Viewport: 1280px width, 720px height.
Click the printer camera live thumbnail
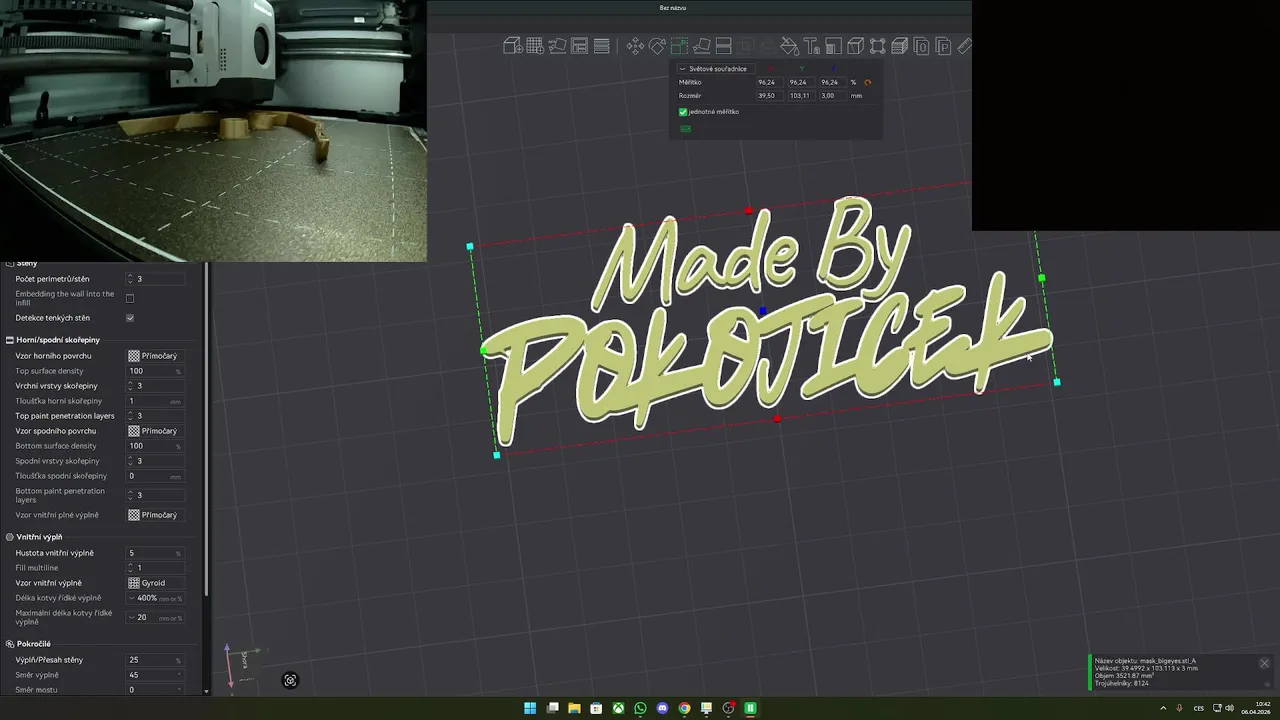[213, 130]
